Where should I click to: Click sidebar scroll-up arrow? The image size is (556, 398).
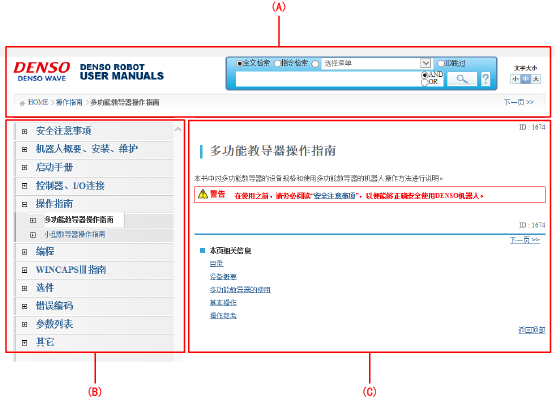coord(178,130)
